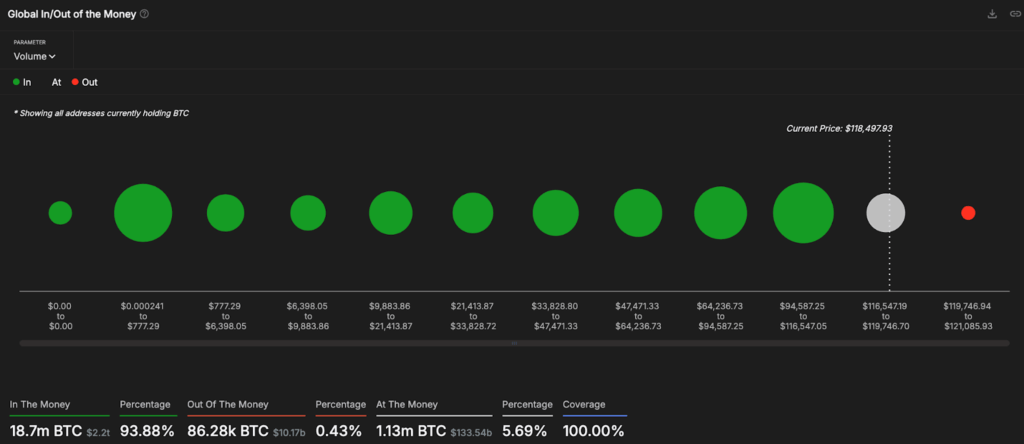Viewport: 1024px width, 444px height.
Task: Copy the chart link via link icon
Action: coord(1015,14)
